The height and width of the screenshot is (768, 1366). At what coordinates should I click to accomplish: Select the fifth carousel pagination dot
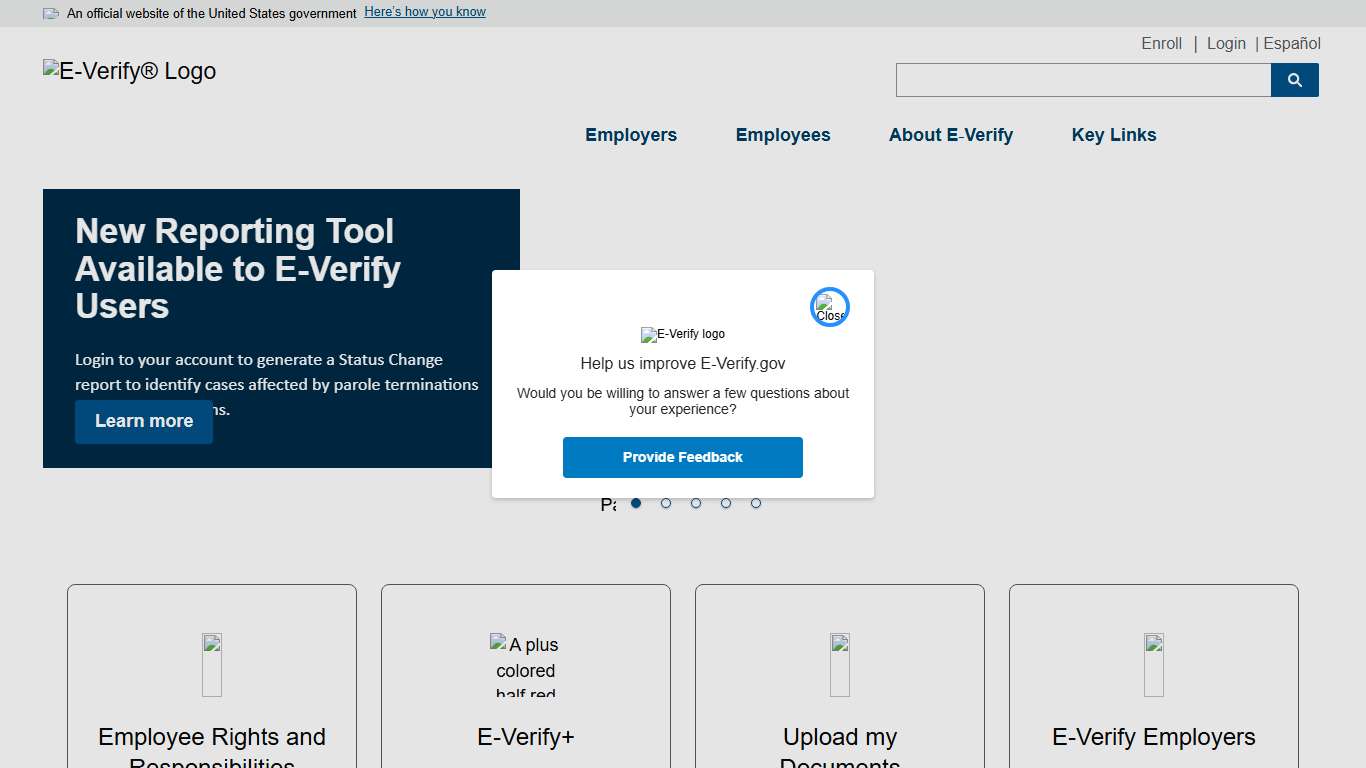(756, 503)
